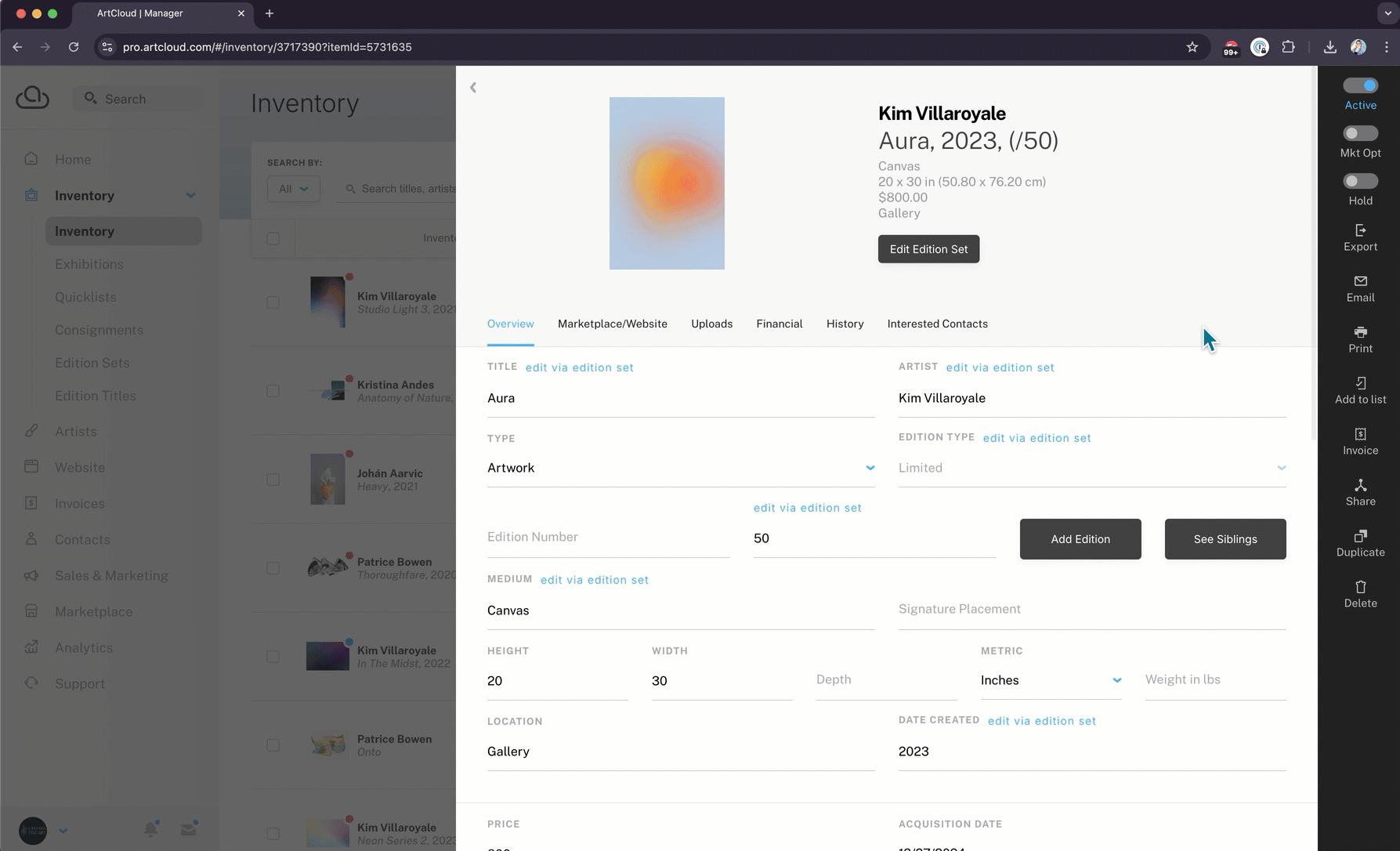Screen dimensions: 1400x851
Task: Click the Marketplace storefront icon
Action: (31, 611)
